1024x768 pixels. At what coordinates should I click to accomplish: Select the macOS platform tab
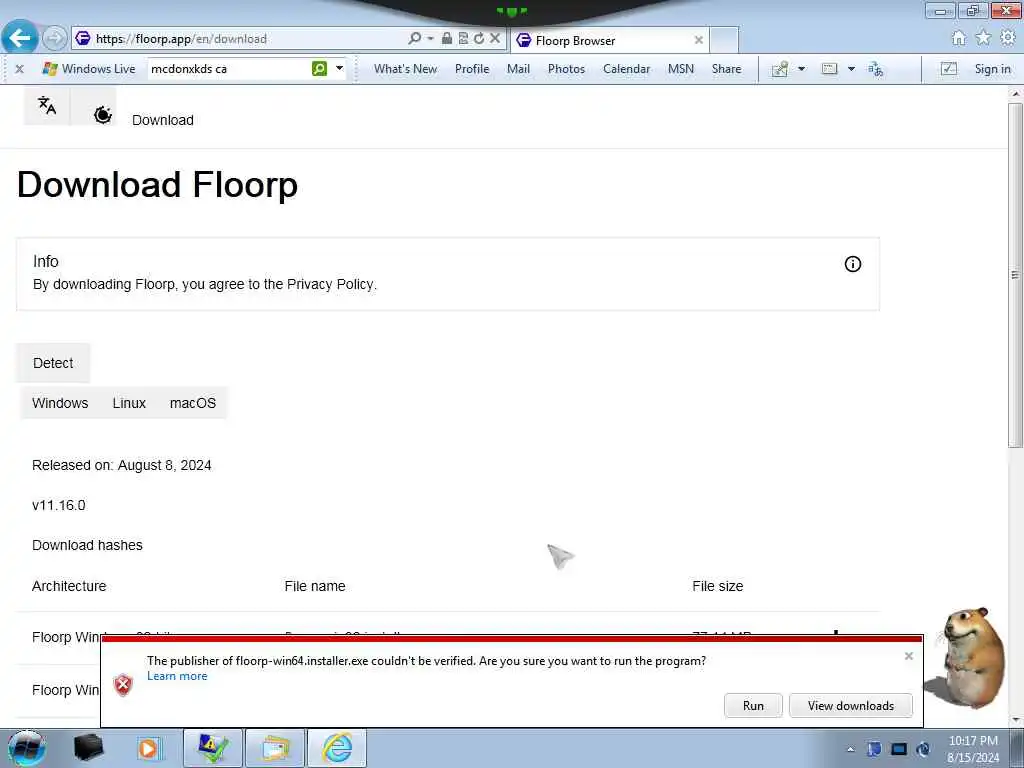[193, 403]
